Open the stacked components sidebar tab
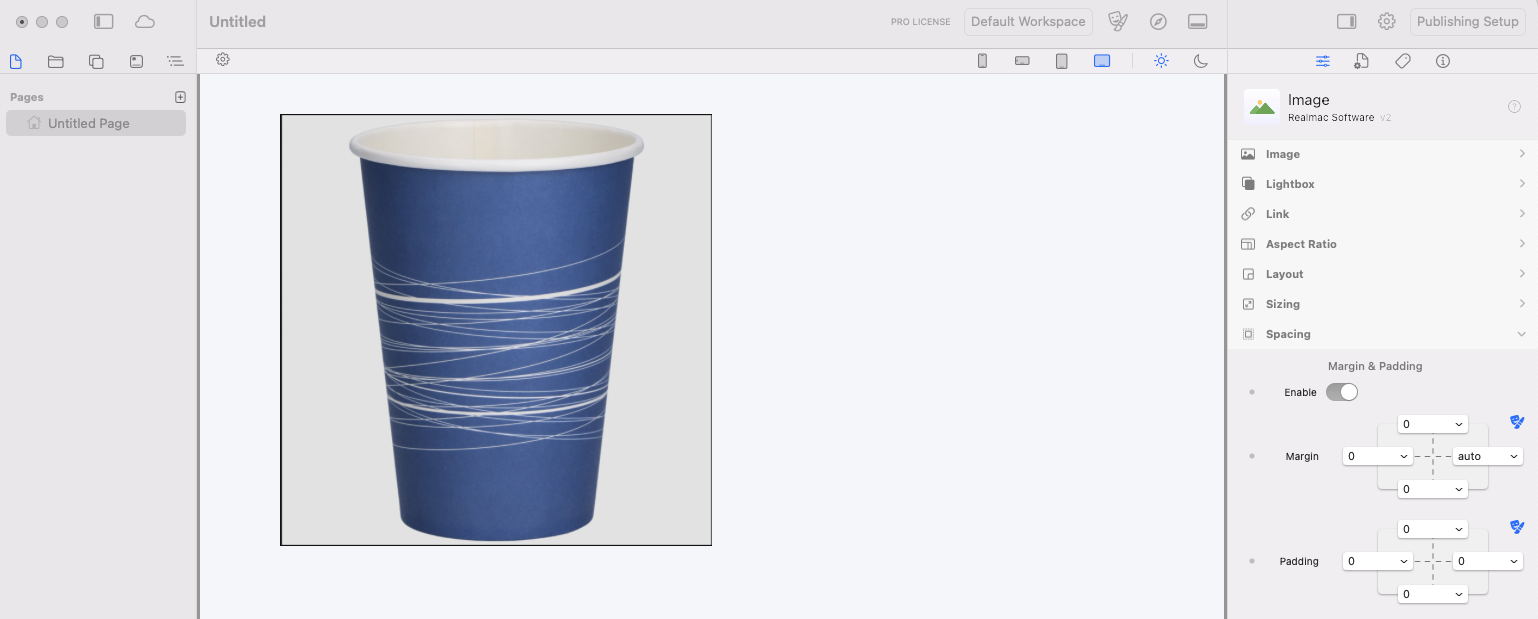1538x619 pixels. (96, 61)
